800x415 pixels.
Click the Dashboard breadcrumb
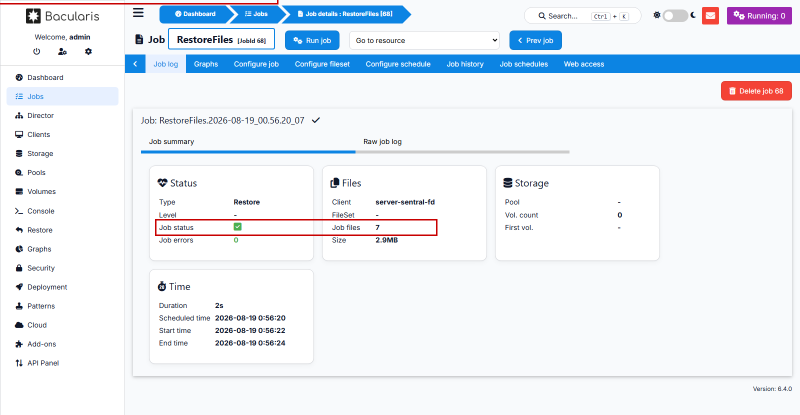195,14
